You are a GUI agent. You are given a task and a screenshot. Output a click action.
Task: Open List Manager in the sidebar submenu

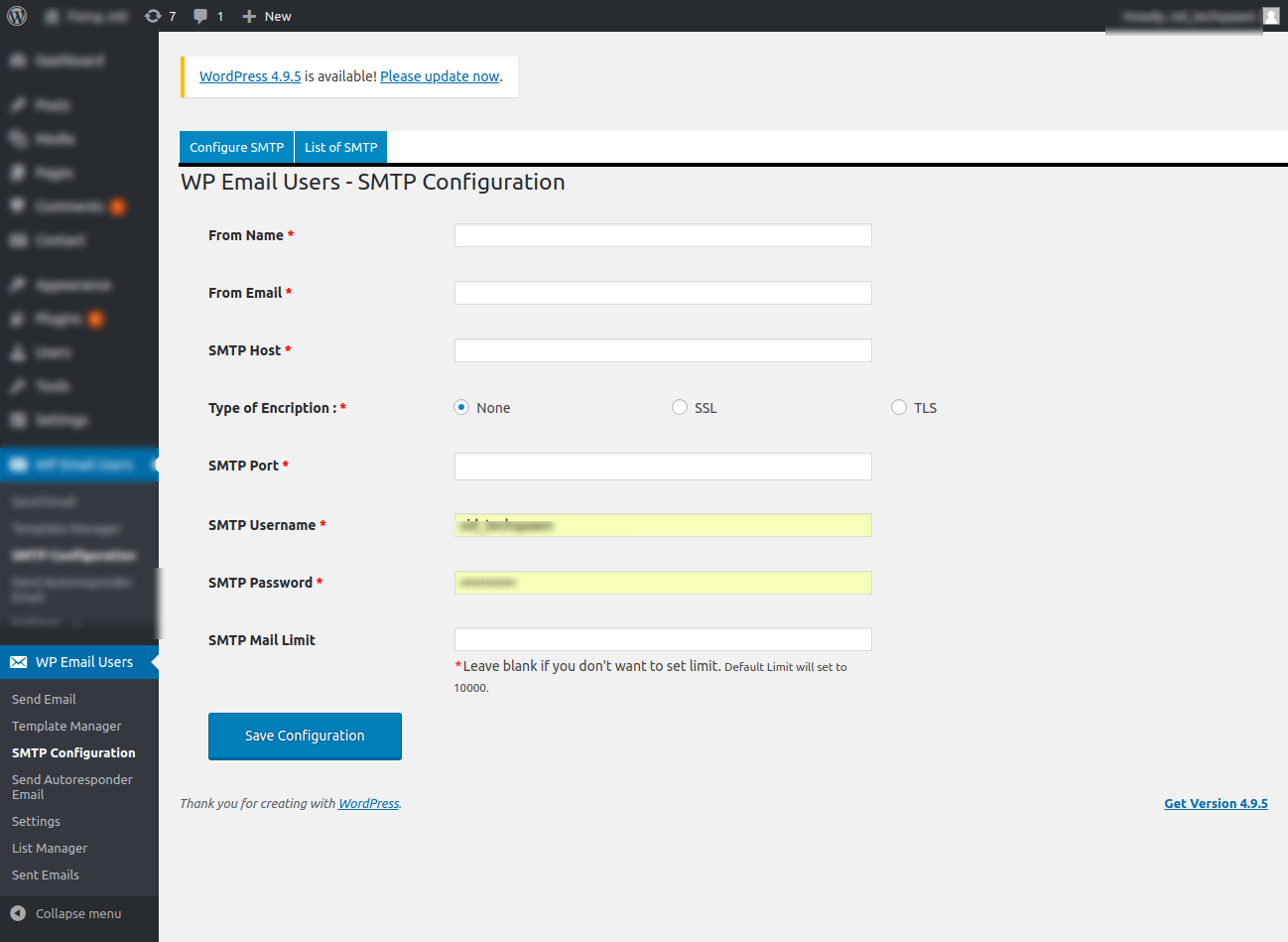[50, 848]
